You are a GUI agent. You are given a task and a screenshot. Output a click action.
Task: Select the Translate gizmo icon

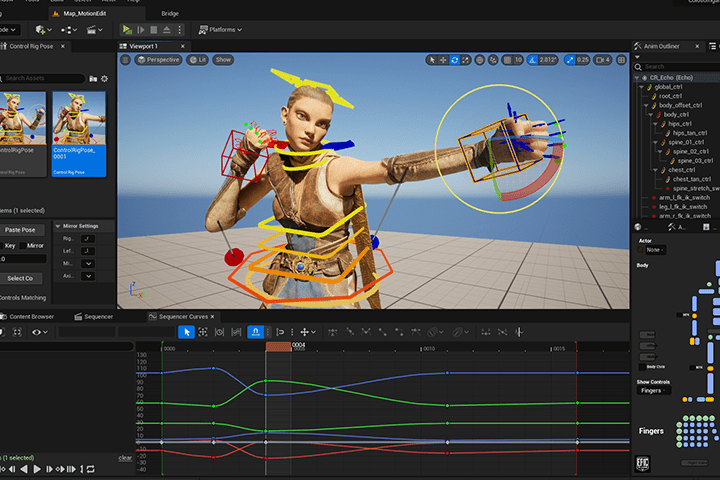(443, 60)
